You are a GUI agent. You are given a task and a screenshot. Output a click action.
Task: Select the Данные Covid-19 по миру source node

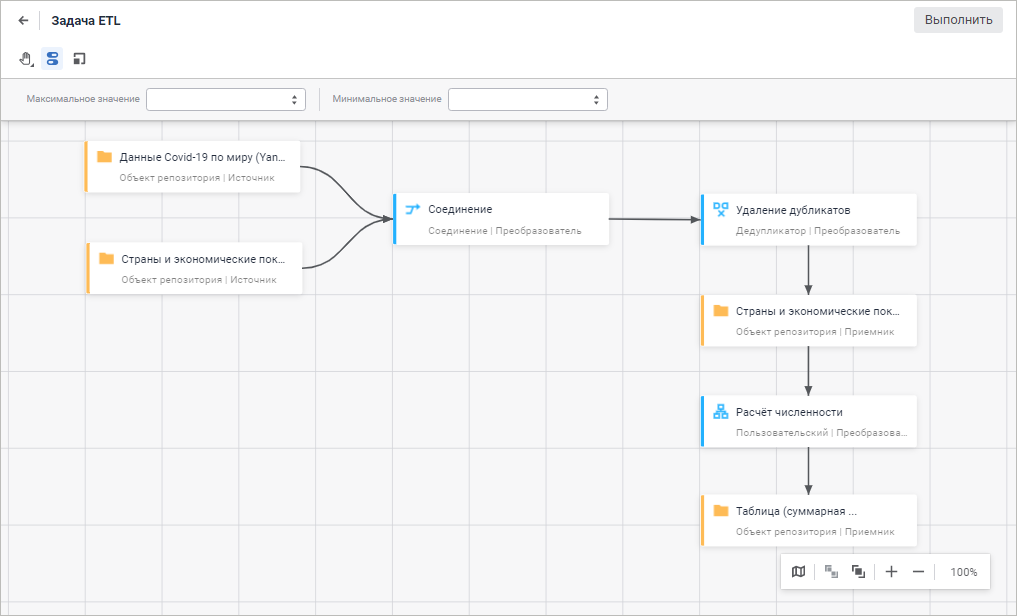[x=194, y=166]
